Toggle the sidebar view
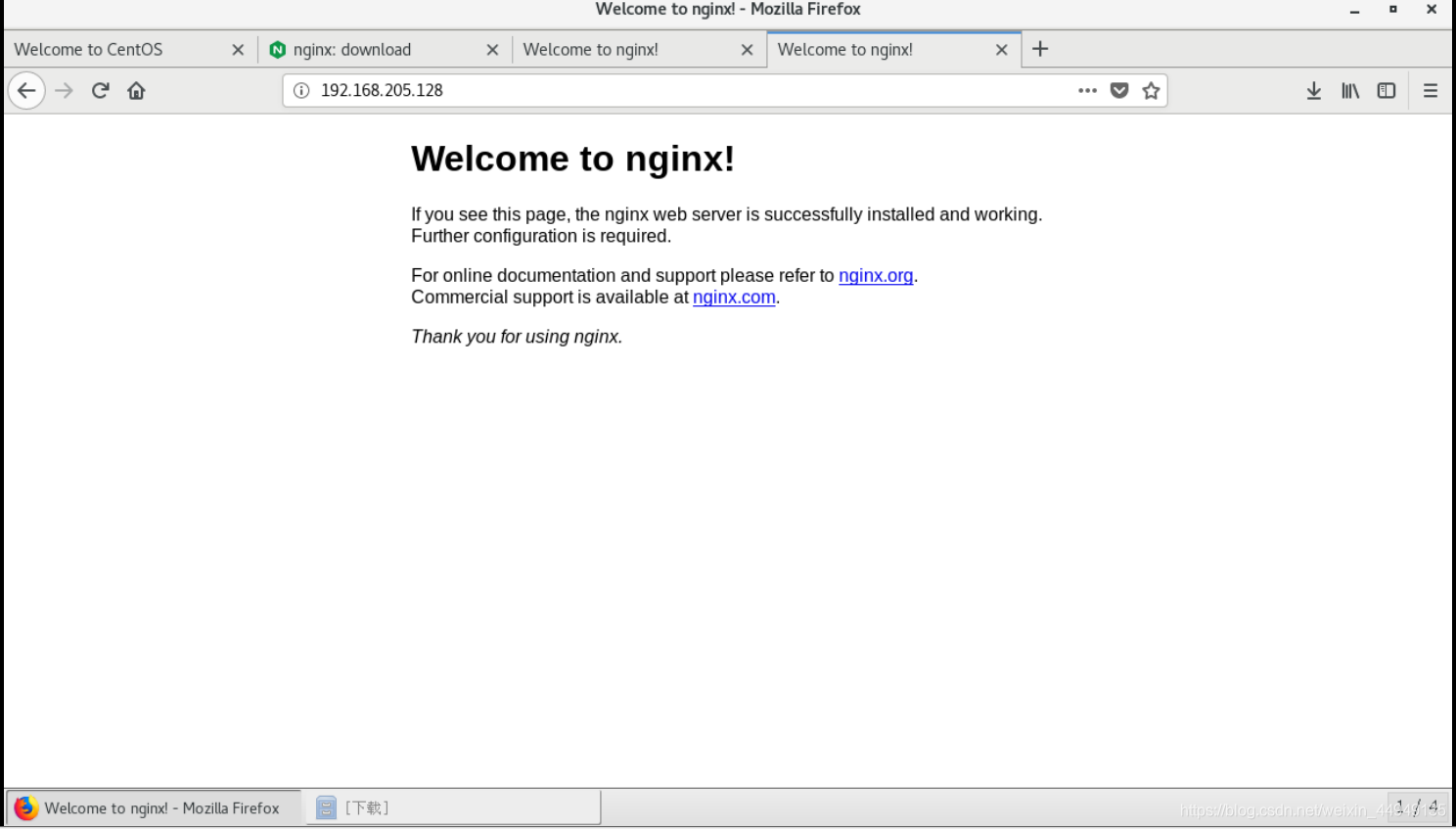This screenshot has height=829, width=1456. (1387, 91)
